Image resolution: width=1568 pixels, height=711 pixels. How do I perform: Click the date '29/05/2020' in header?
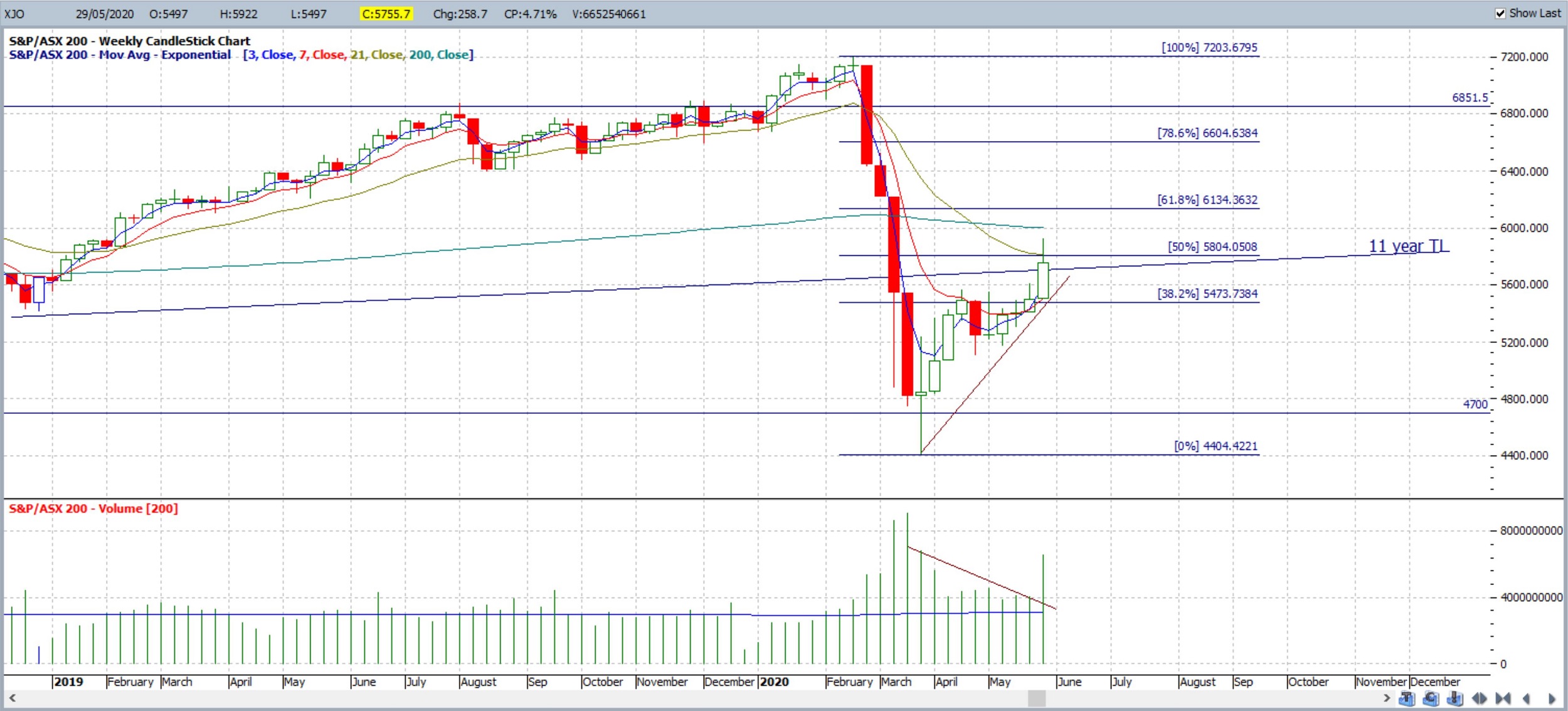pos(105,14)
